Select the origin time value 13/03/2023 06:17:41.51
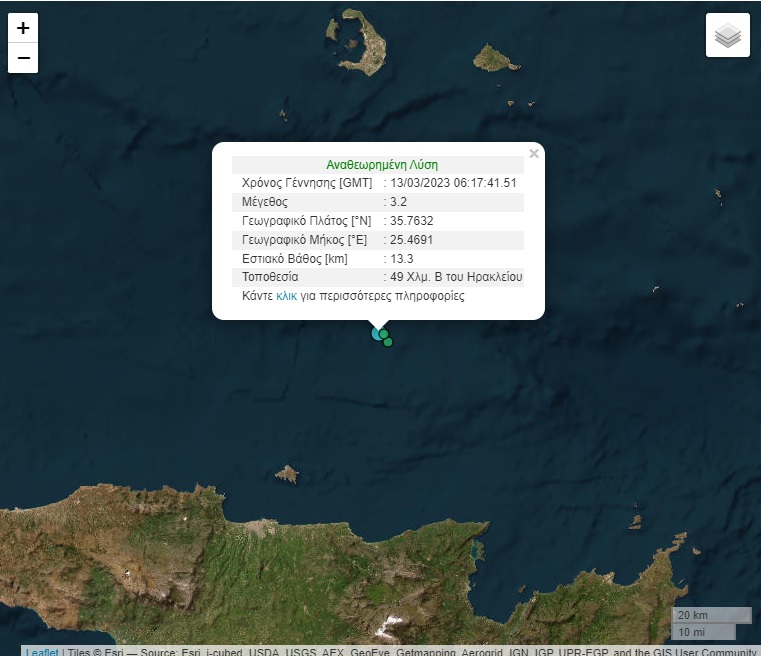This screenshot has height=656, width=761. point(453,183)
